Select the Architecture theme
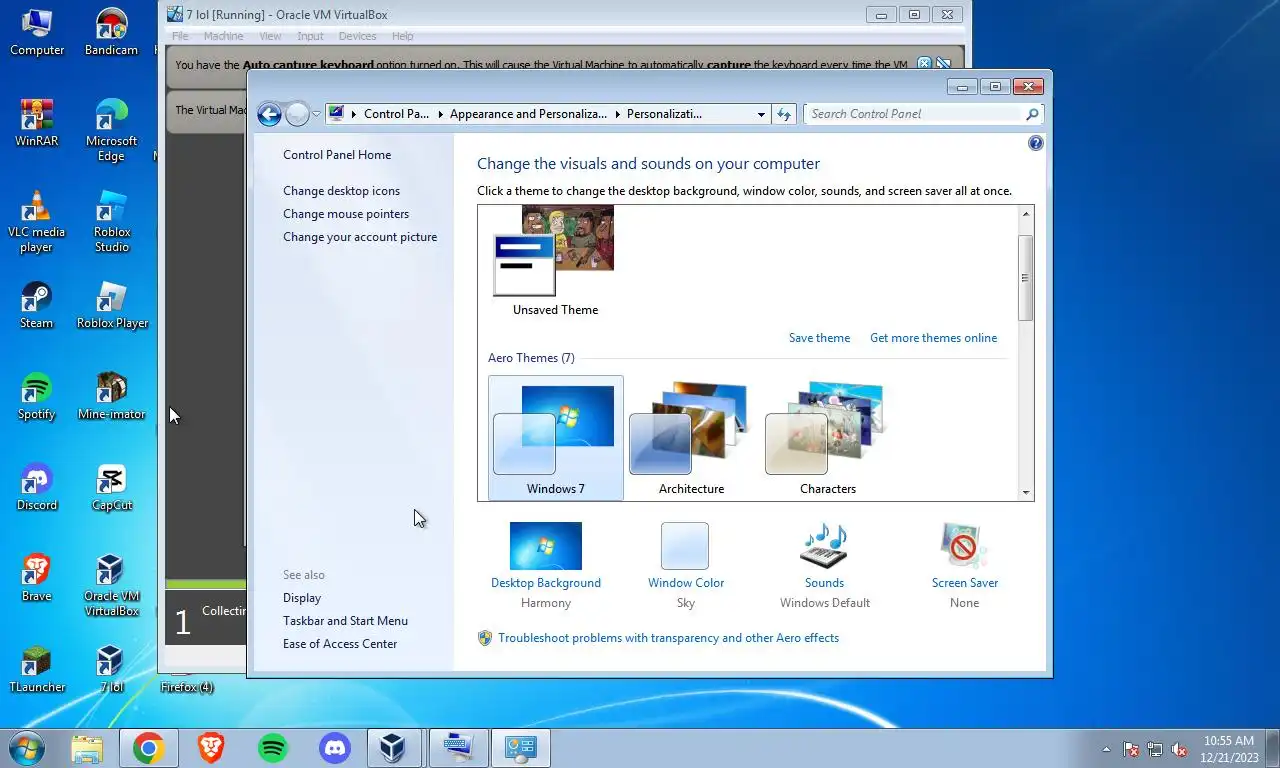 pos(691,438)
